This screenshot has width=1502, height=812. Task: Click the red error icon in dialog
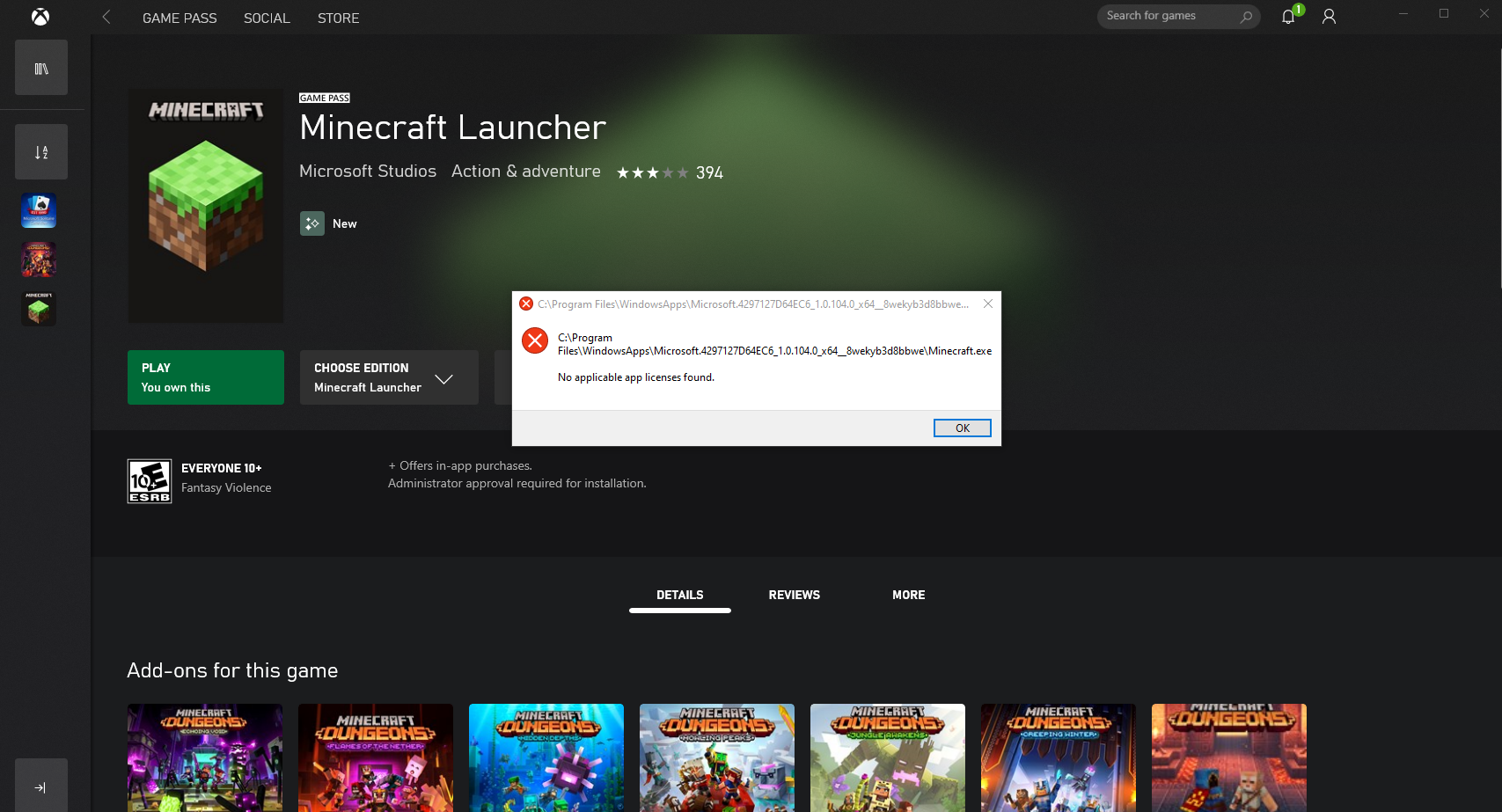tap(535, 340)
